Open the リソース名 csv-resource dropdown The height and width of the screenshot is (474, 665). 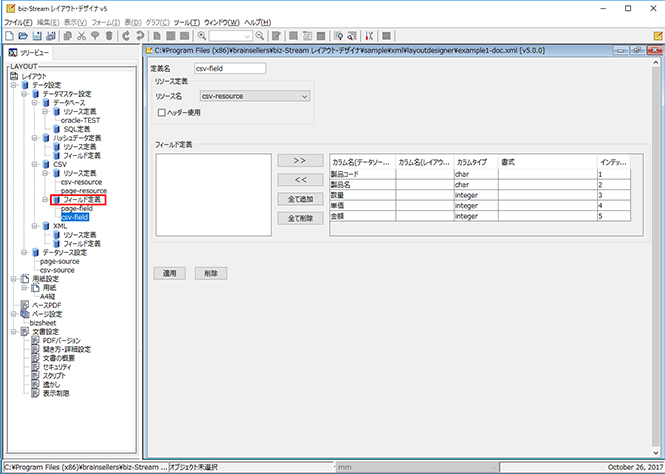[x=255, y=96]
